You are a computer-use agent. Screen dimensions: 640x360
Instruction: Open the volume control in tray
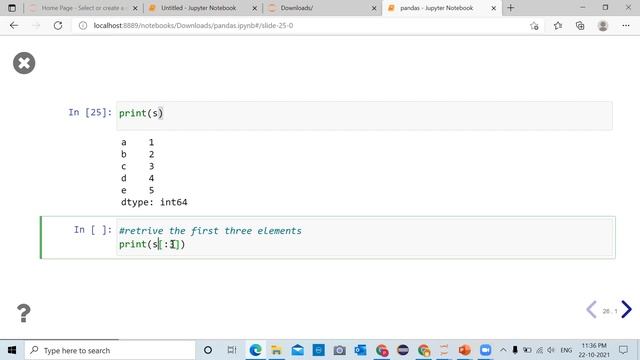[x=551, y=350]
